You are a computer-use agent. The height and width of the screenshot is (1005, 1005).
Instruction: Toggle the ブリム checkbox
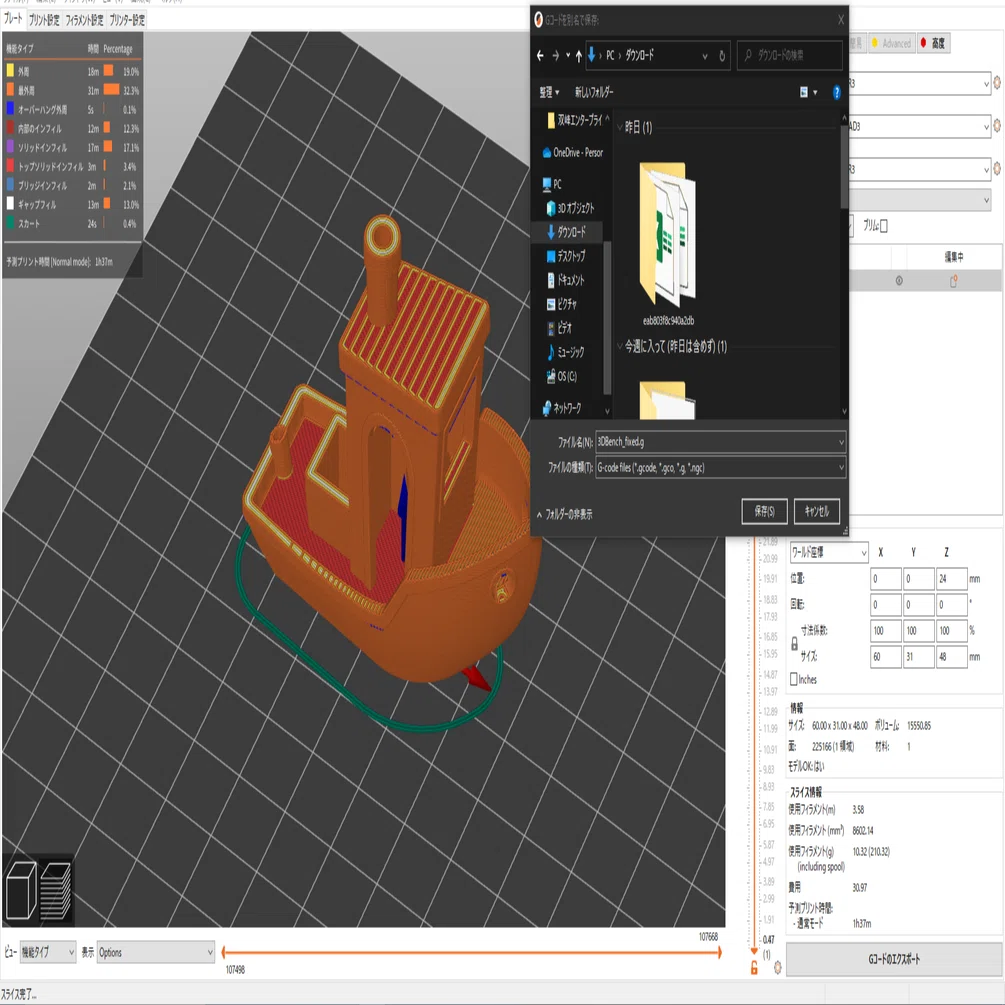(883, 226)
